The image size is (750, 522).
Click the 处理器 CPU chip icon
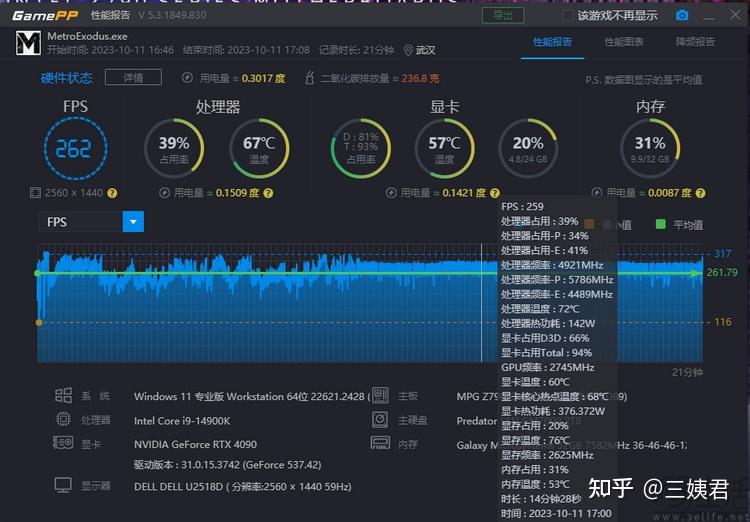coord(63,420)
